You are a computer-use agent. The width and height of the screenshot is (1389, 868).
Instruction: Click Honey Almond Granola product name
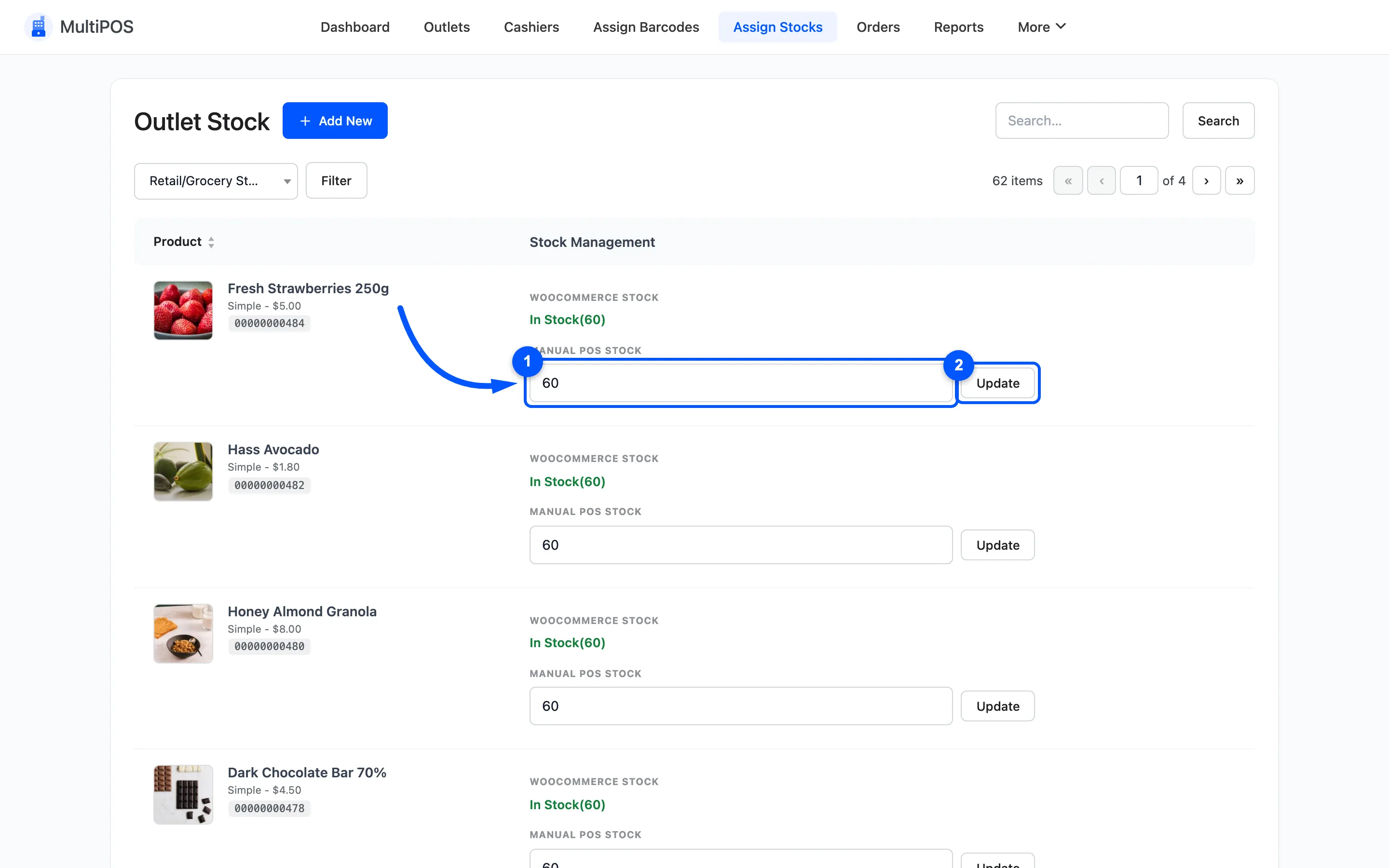click(x=302, y=611)
